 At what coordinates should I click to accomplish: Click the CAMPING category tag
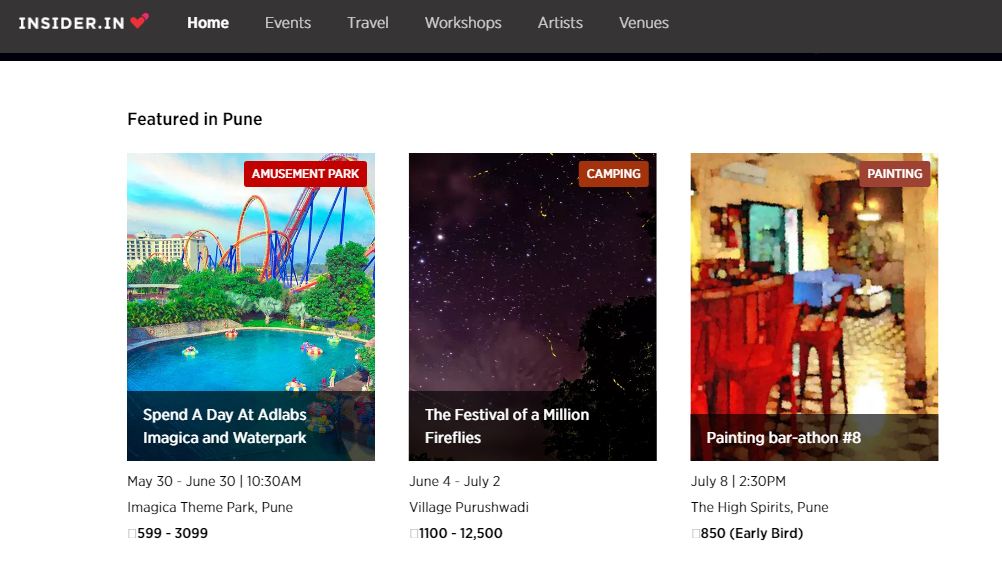click(613, 174)
